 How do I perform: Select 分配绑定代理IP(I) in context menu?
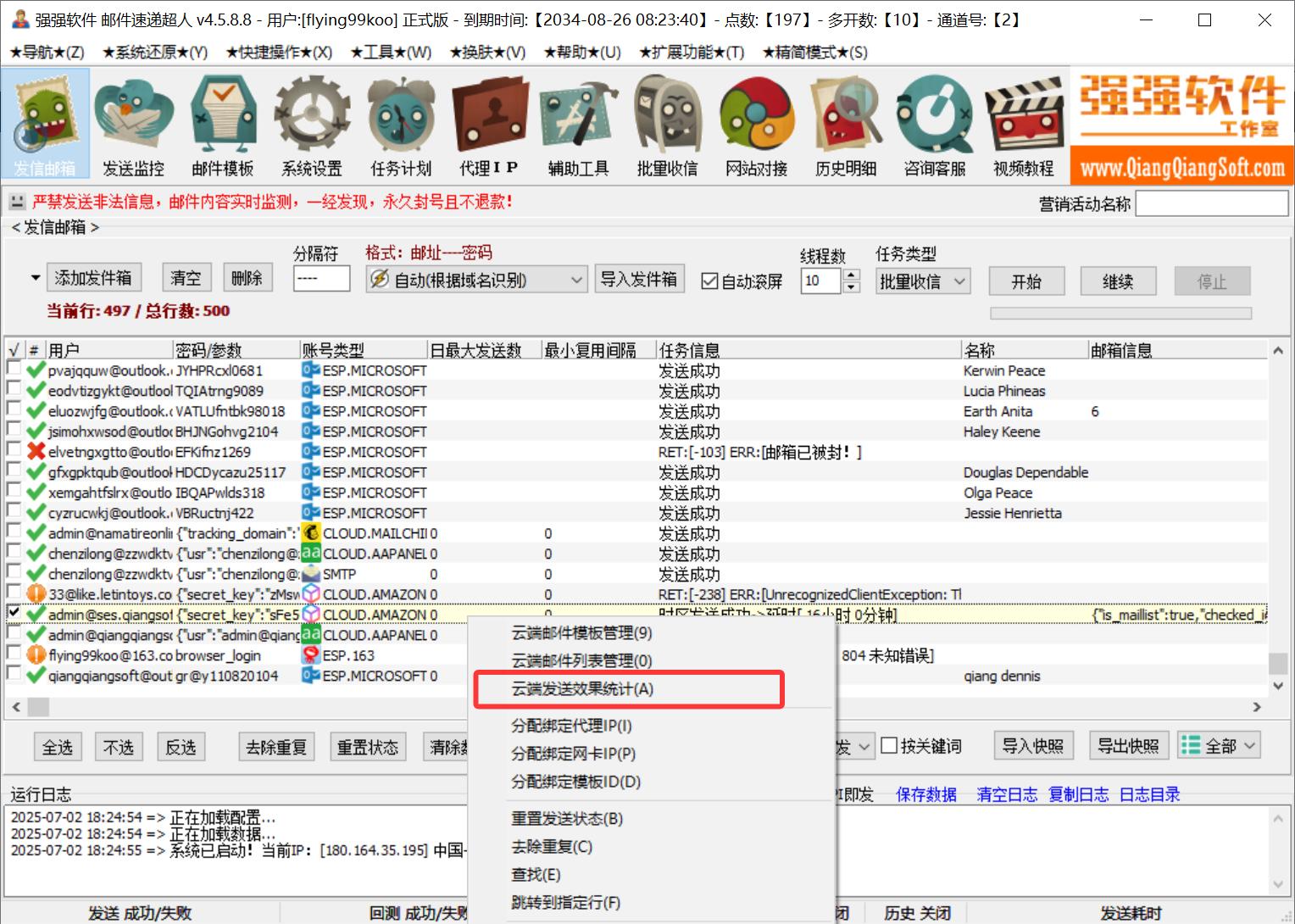coord(571,726)
